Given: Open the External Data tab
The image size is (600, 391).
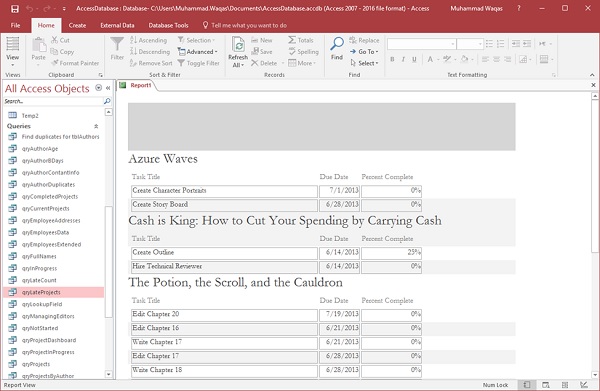Looking at the screenshot, I should click(x=117, y=25).
